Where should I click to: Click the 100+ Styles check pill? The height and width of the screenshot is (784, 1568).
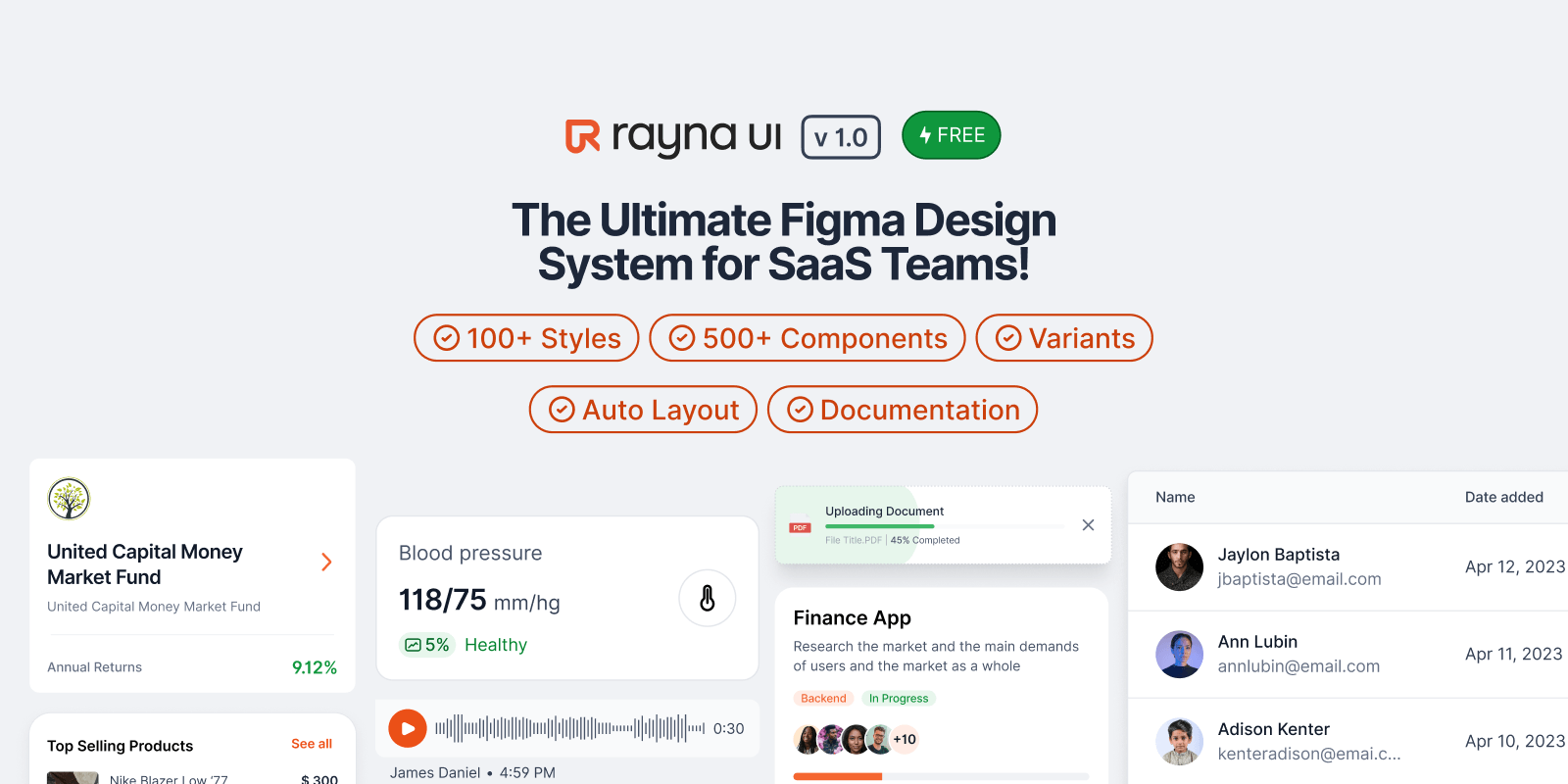point(526,338)
